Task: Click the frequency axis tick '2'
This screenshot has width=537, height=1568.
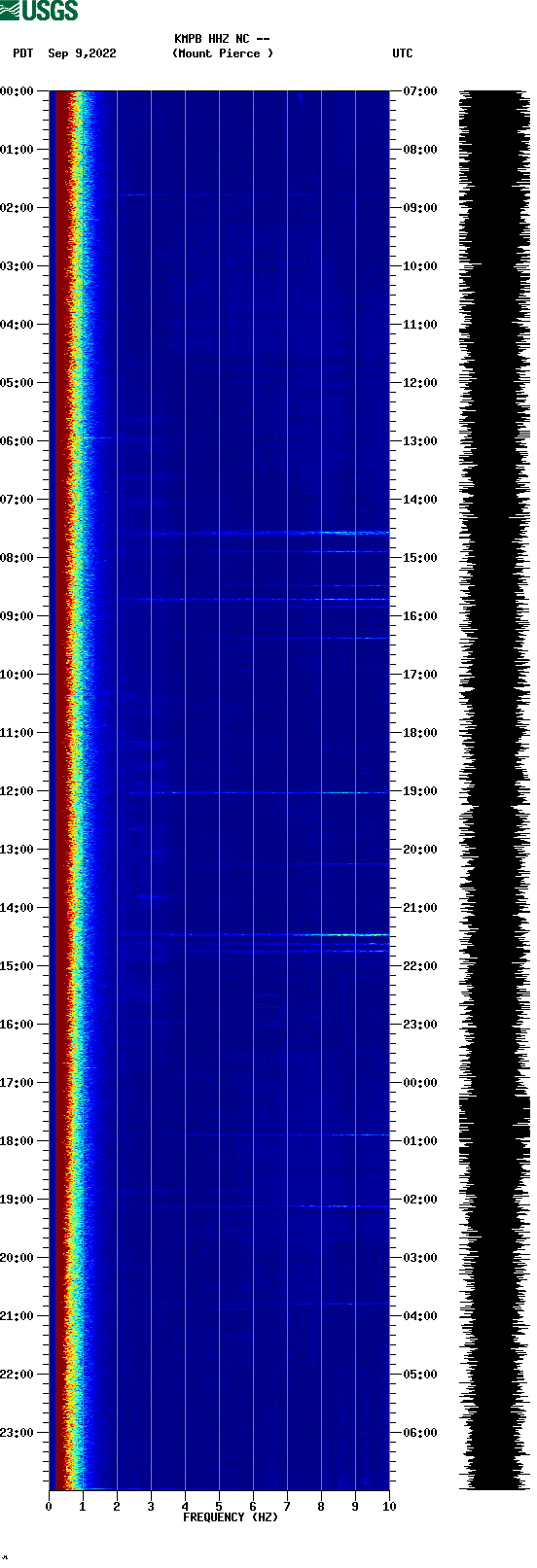Action: tap(117, 1507)
